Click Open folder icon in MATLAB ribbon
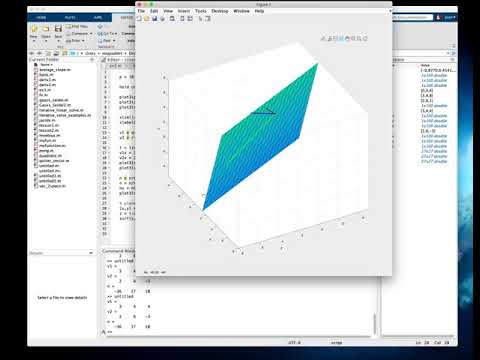Image resolution: width=480 pixels, height=360 pixels. tap(46, 29)
